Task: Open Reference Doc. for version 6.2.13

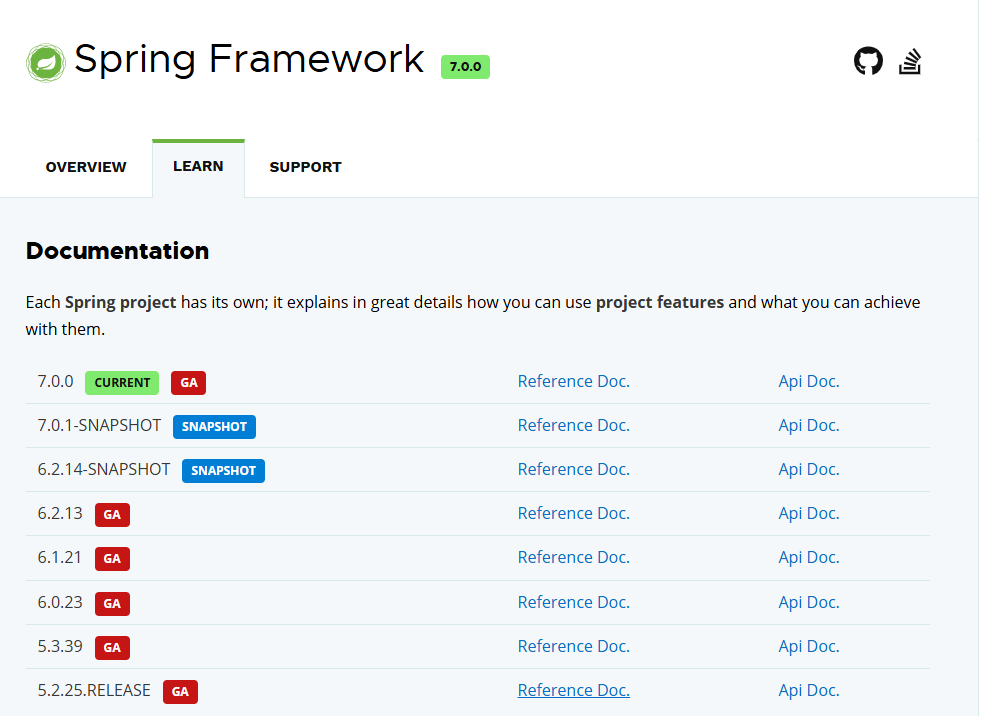Action: (x=574, y=513)
